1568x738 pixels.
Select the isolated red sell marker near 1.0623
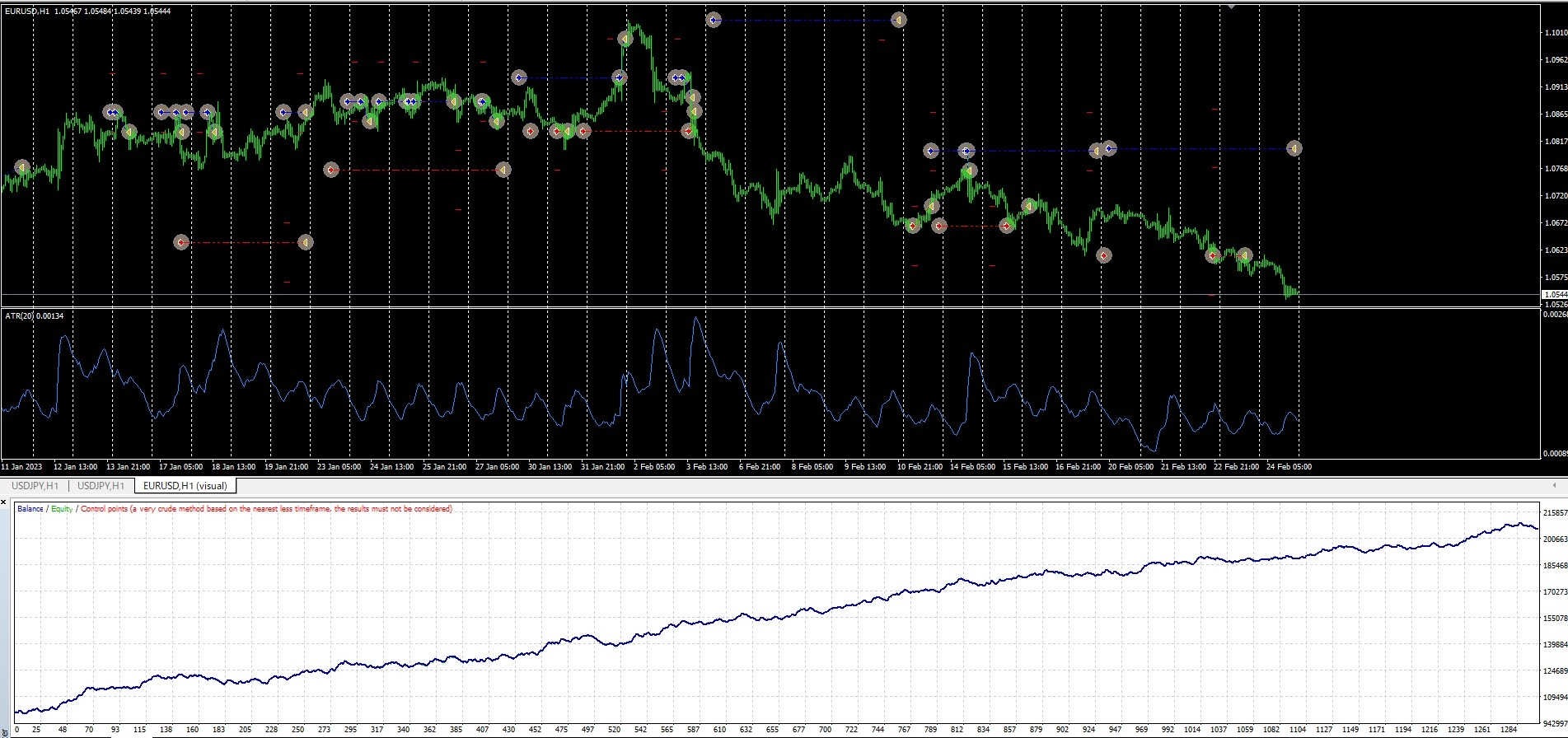coord(1104,255)
